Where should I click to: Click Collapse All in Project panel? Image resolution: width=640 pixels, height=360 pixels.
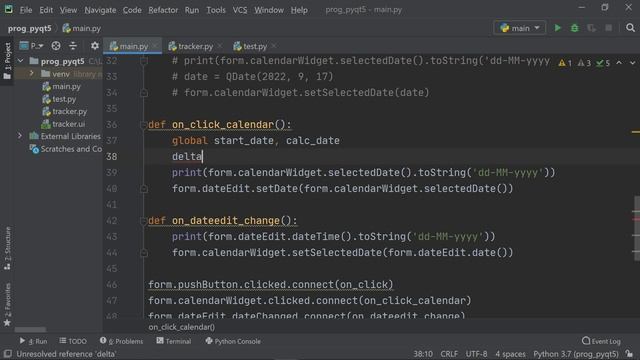[x=73, y=46]
